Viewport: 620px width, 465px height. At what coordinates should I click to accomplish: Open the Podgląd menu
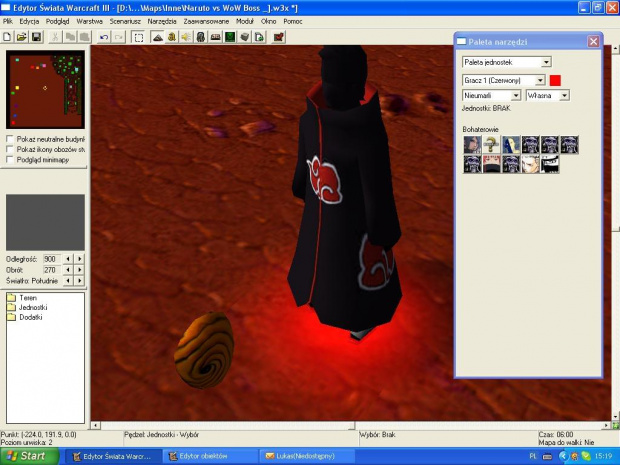[x=58, y=21]
